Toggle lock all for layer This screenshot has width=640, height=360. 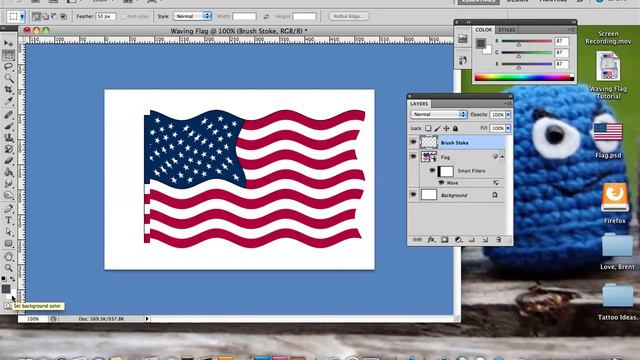click(x=456, y=128)
